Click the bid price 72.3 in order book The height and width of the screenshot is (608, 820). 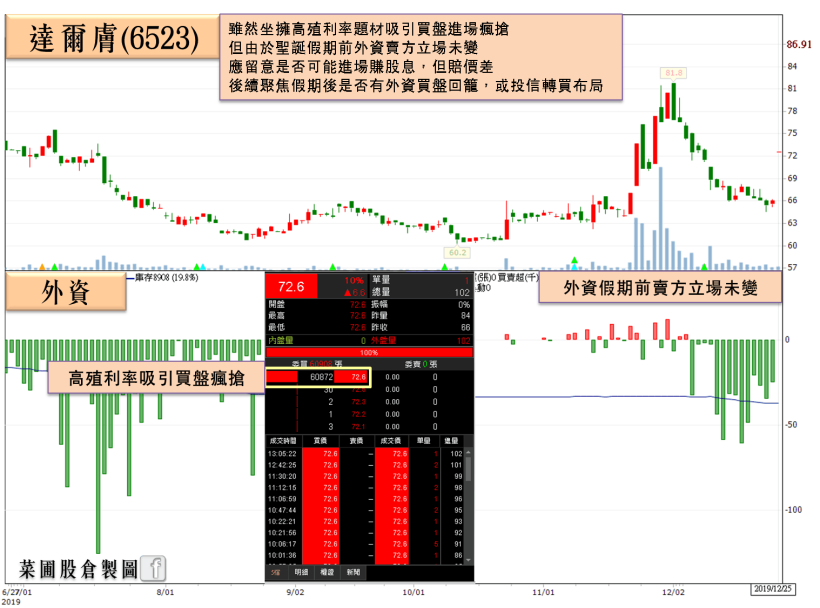(358, 402)
